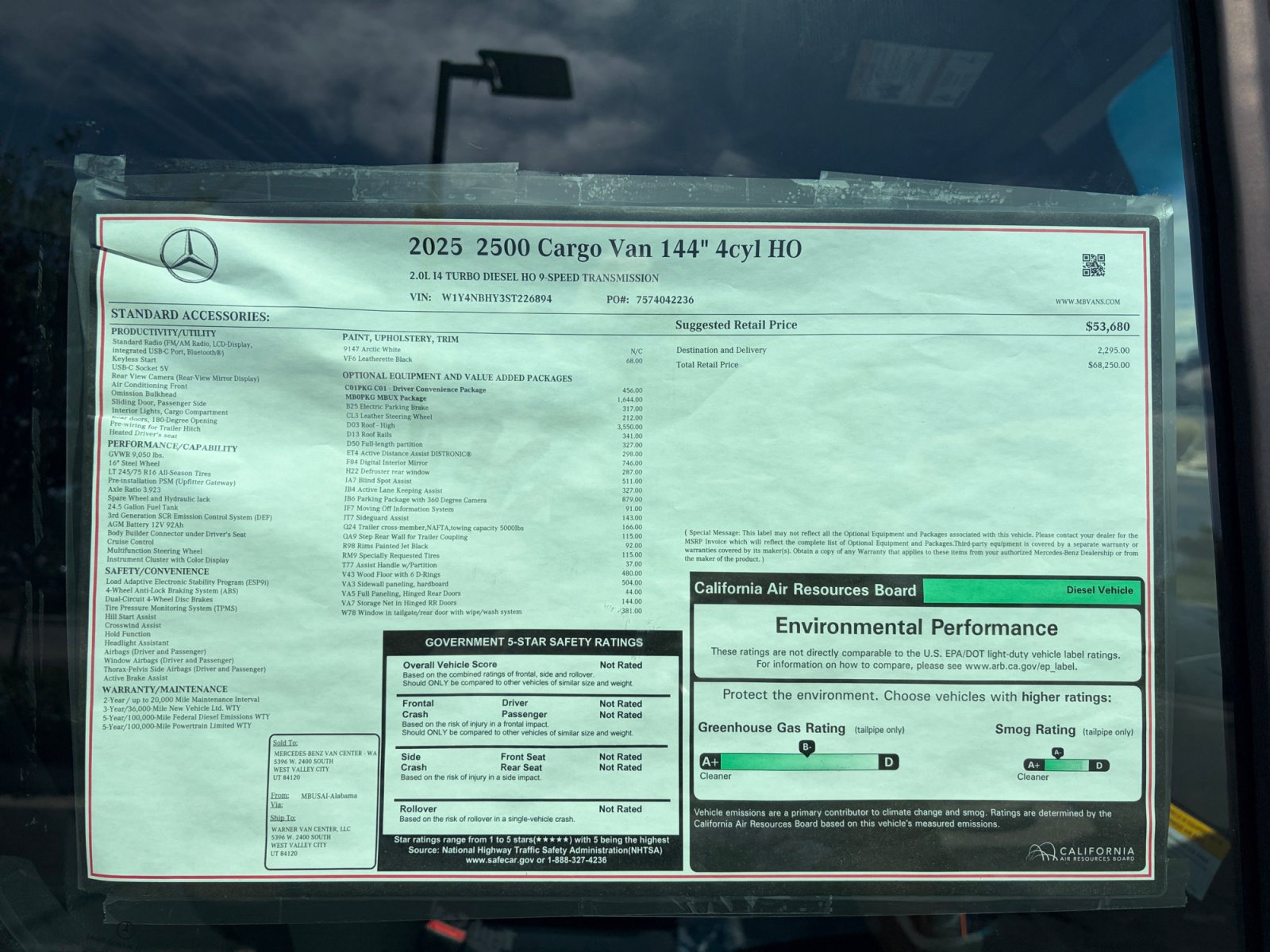
Task: Click '5-Year/100,000-Mile Powertrain Limited WTY'
Action: 176,726
